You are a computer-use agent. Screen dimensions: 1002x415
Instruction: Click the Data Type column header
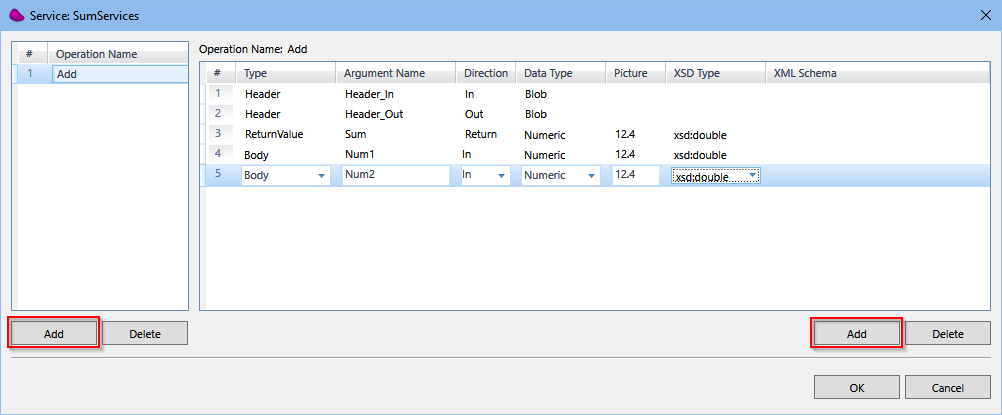[560, 74]
